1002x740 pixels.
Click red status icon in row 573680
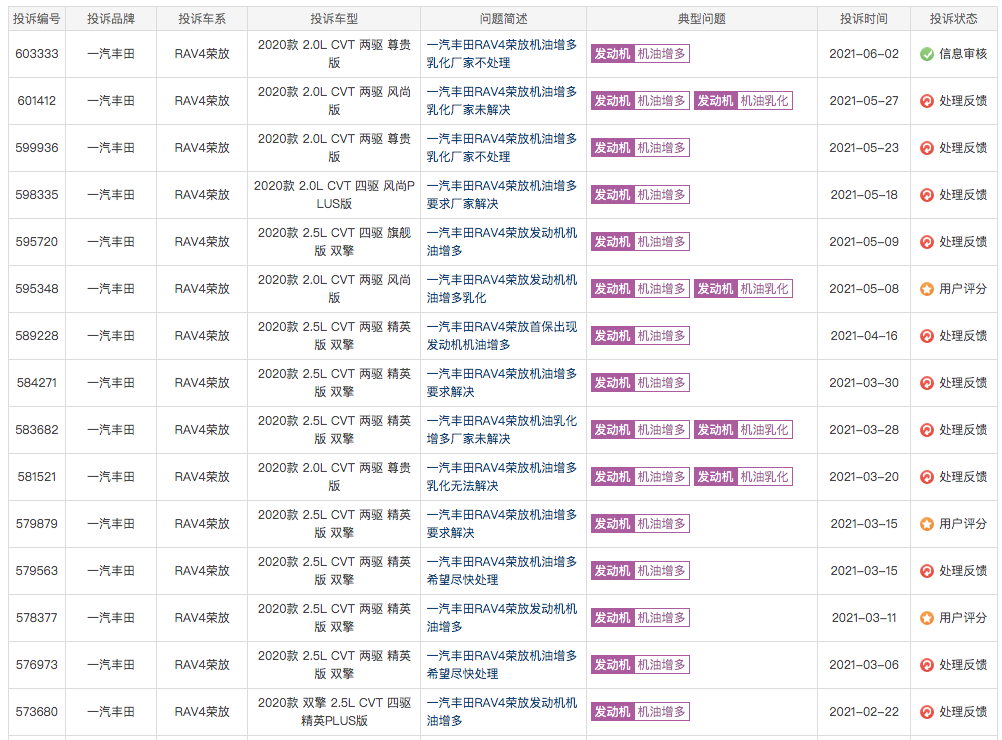[927, 712]
